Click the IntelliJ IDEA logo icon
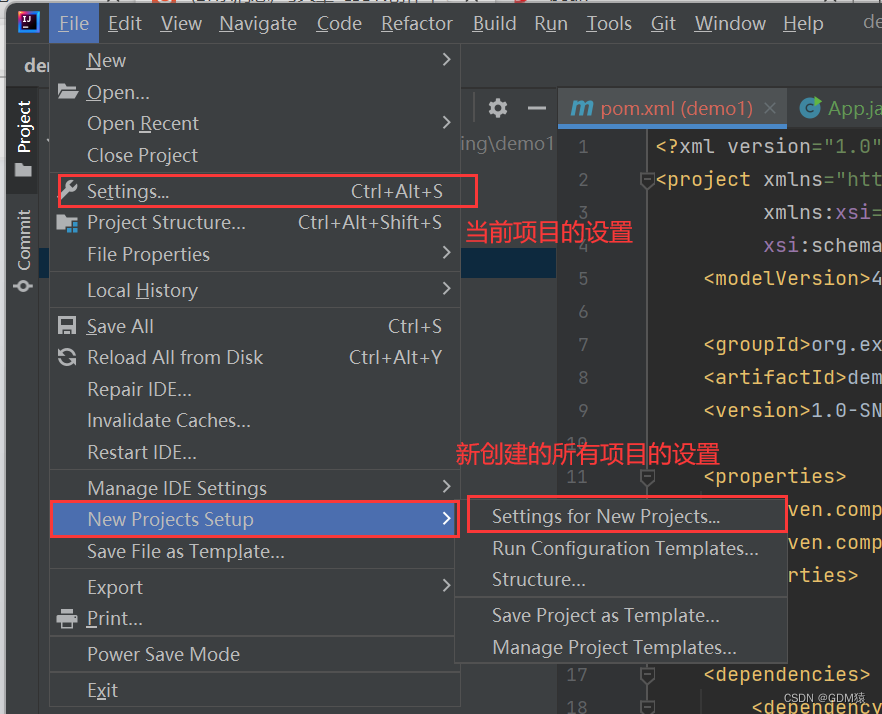Image resolution: width=882 pixels, height=714 pixels. click(28, 23)
